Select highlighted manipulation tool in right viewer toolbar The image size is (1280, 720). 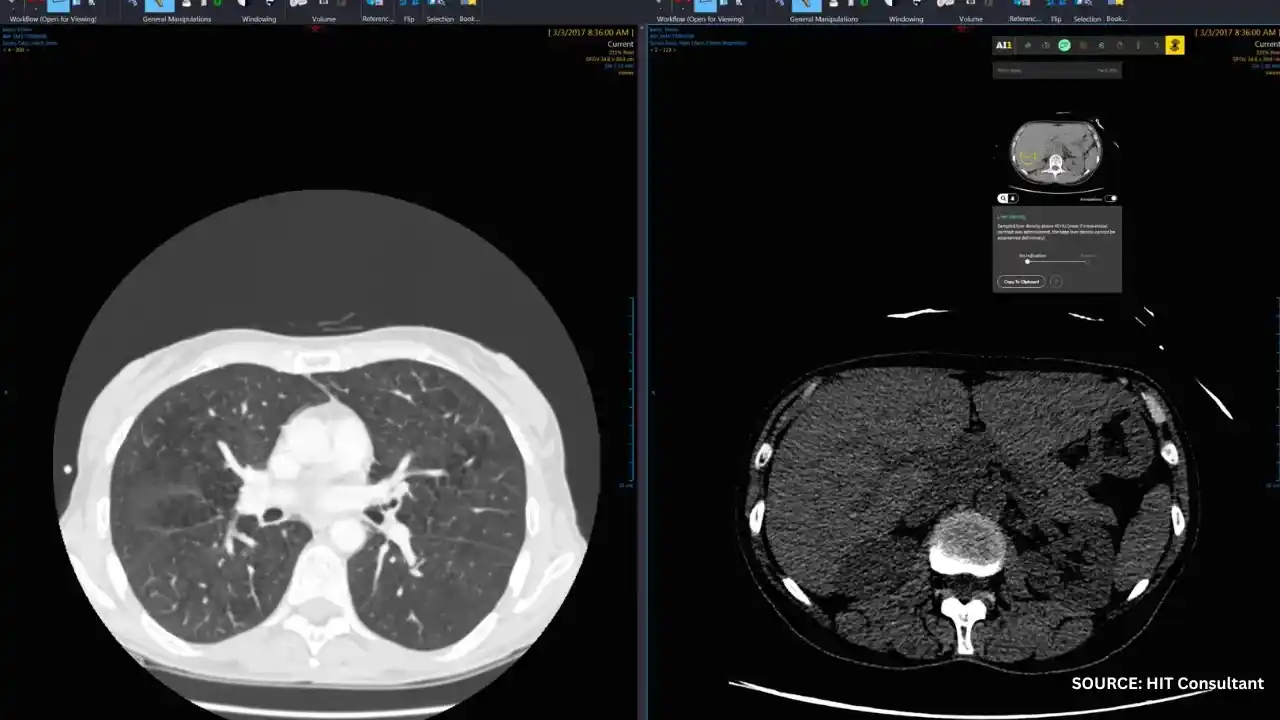coord(806,5)
